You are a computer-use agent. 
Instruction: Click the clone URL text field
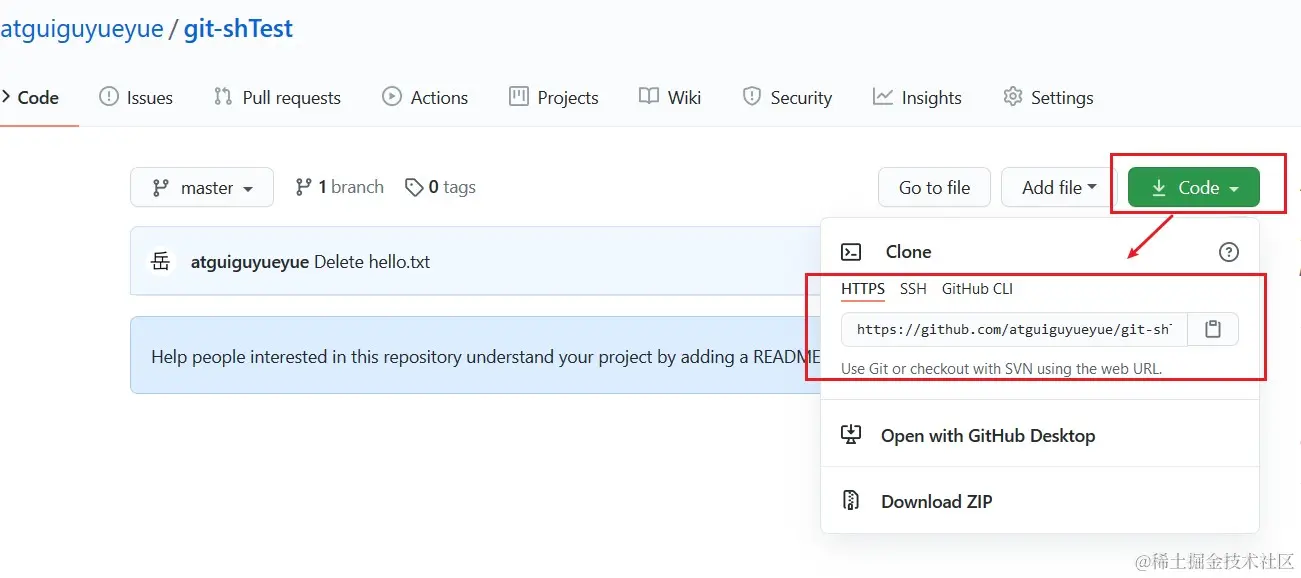click(1014, 329)
